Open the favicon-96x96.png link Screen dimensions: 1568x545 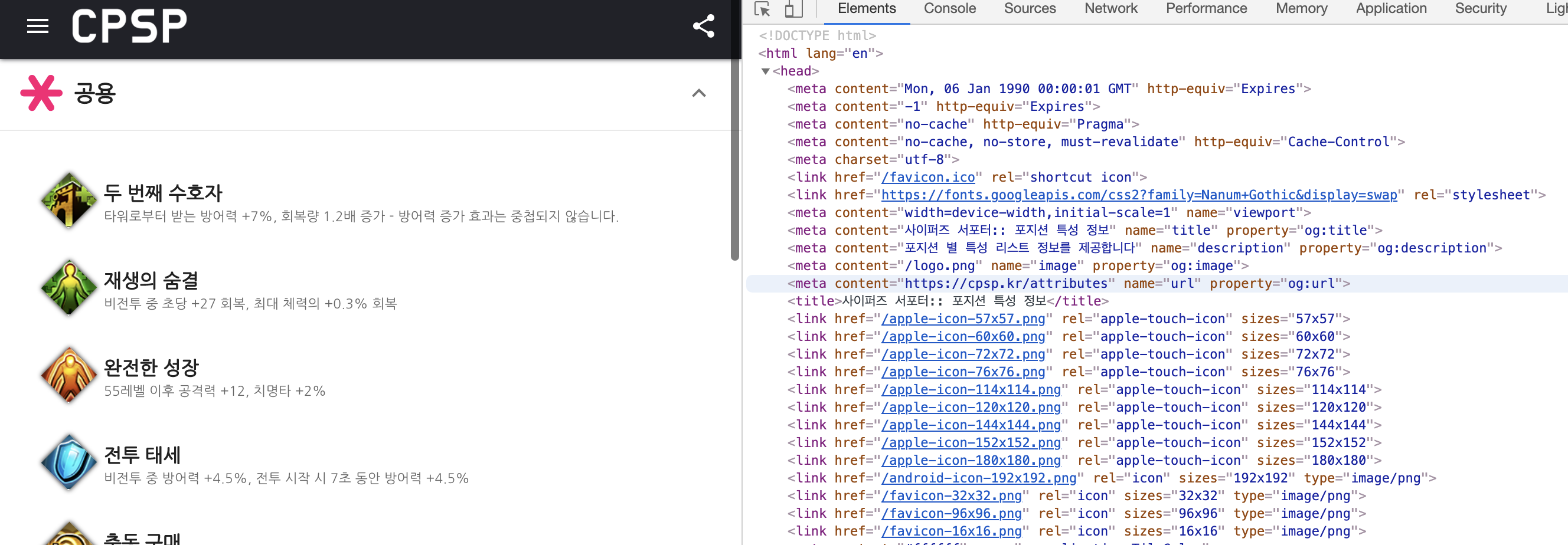click(952, 514)
